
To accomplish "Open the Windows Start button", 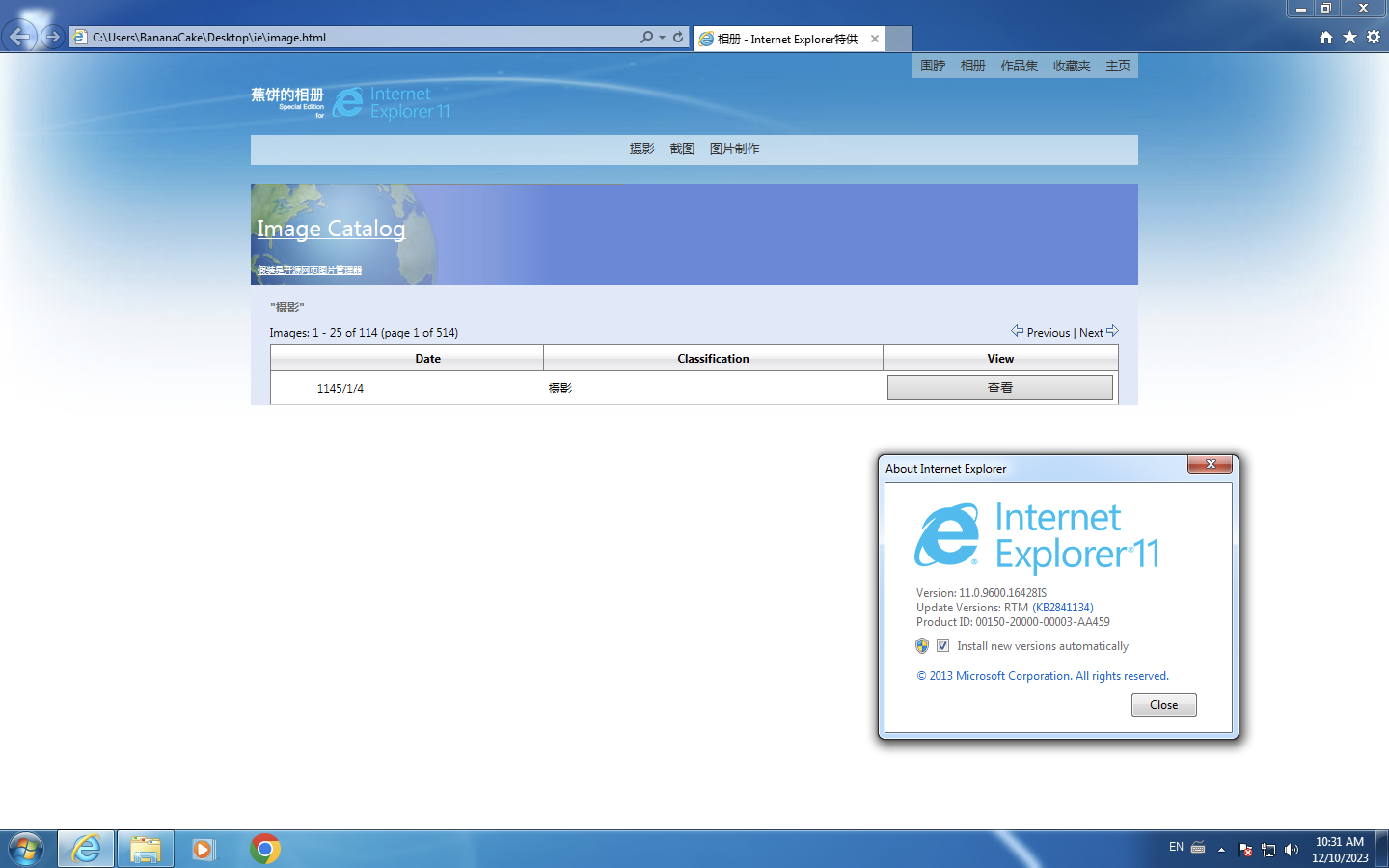I will pyautogui.click(x=26, y=849).
